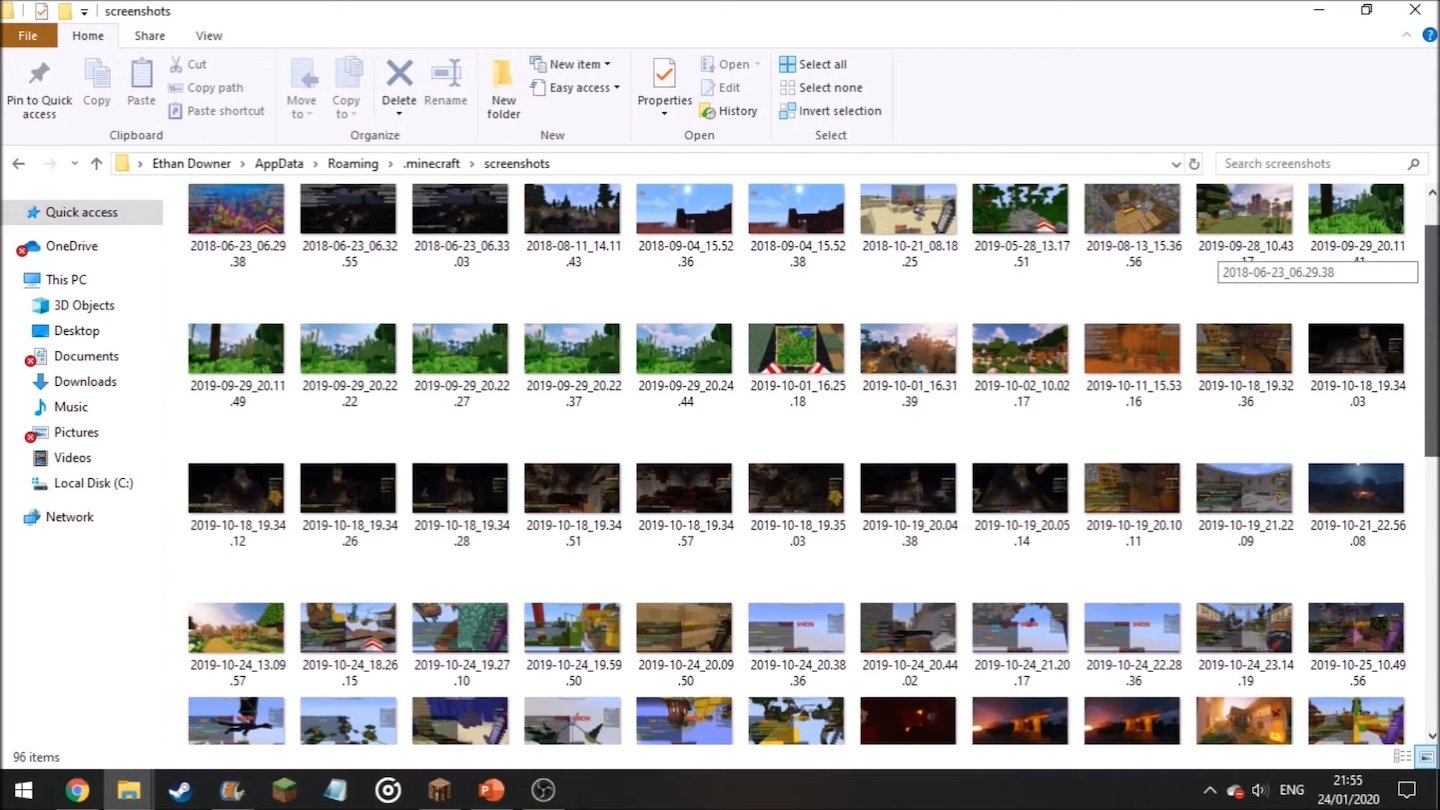Click the Paste ribbon icon
1440x810 pixels.
(x=141, y=75)
